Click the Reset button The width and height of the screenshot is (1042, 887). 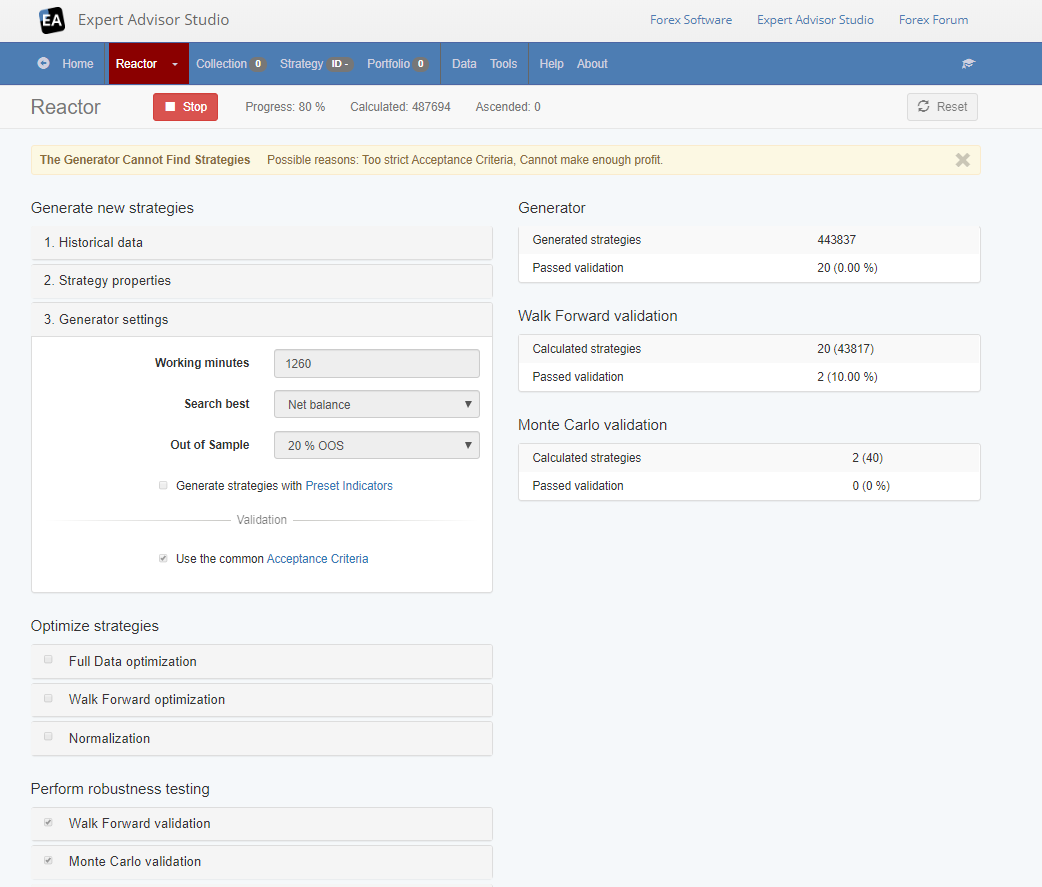[x=942, y=107]
